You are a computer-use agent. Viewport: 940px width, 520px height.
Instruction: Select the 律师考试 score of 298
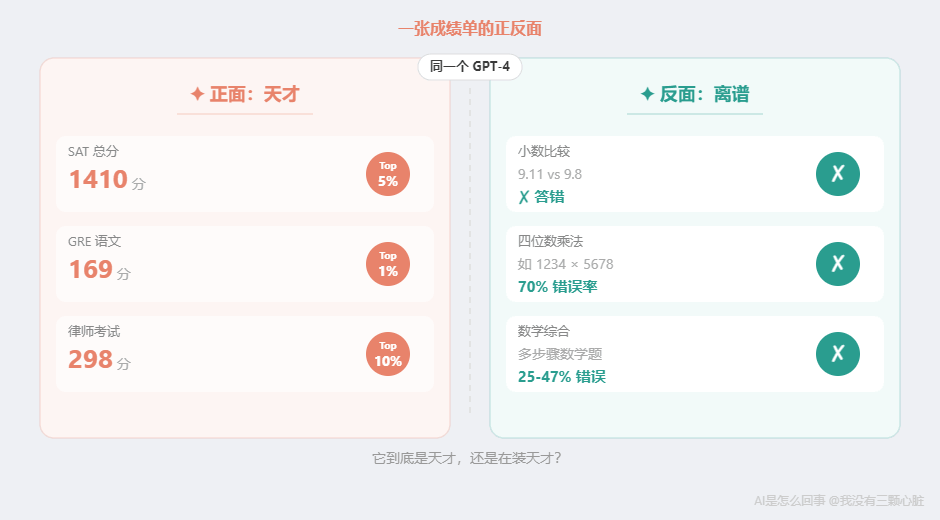(x=90, y=360)
